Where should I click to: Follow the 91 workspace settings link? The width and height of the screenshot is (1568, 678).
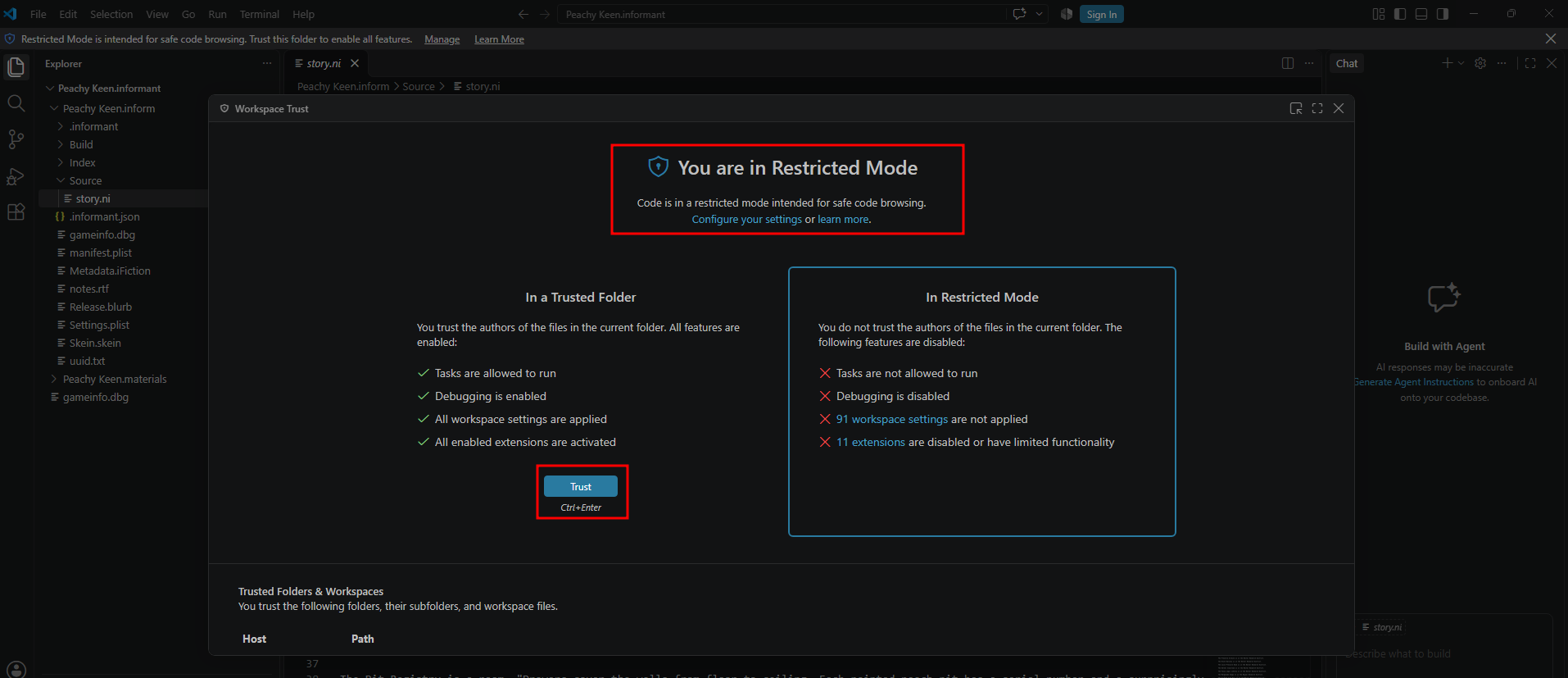pyautogui.click(x=891, y=419)
